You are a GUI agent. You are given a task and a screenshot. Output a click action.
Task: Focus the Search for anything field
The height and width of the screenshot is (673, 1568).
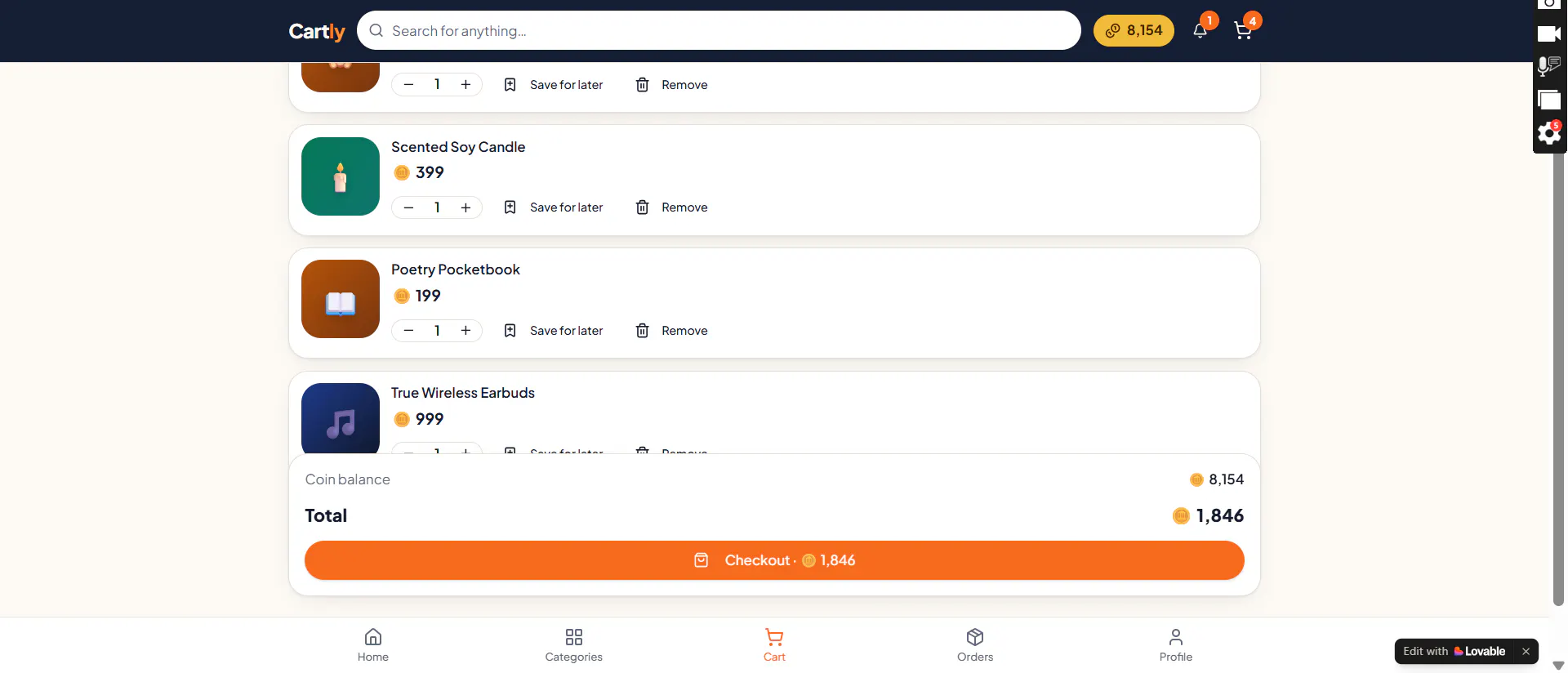coord(719,31)
